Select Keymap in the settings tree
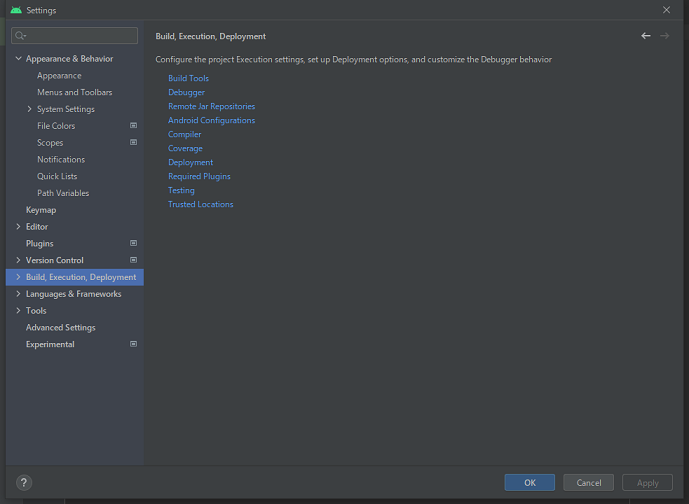Image resolution: width=689 pixels, height=504 pixels. [41, 210]
